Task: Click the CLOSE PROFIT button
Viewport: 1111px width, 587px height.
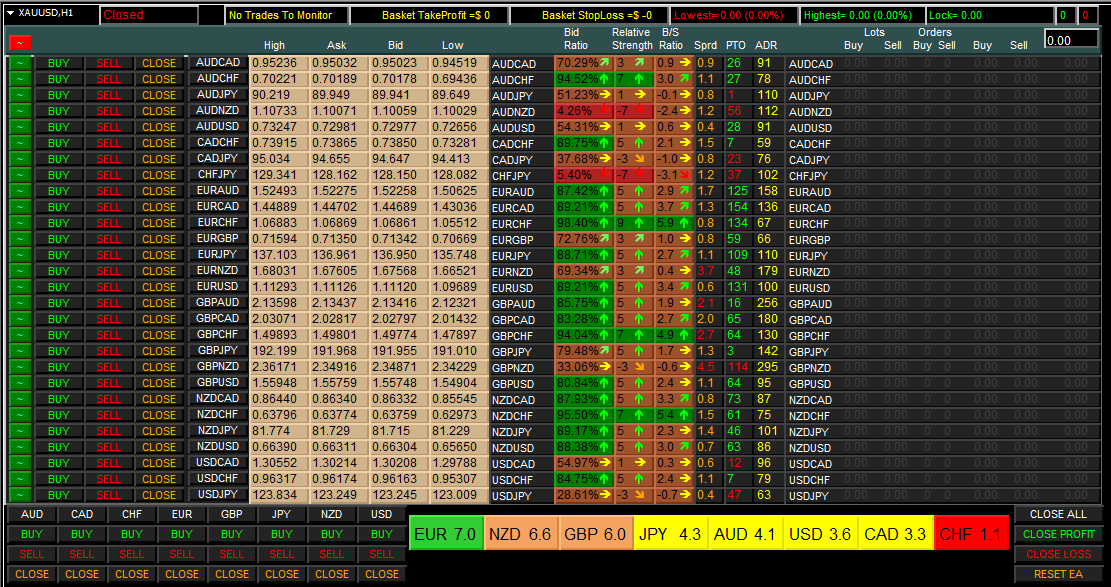Action: tap(1058, 534)
